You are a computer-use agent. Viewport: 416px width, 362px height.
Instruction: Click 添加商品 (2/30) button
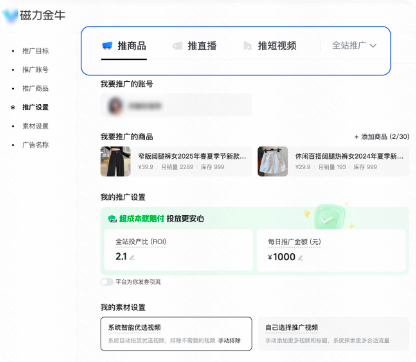point(382,137)
